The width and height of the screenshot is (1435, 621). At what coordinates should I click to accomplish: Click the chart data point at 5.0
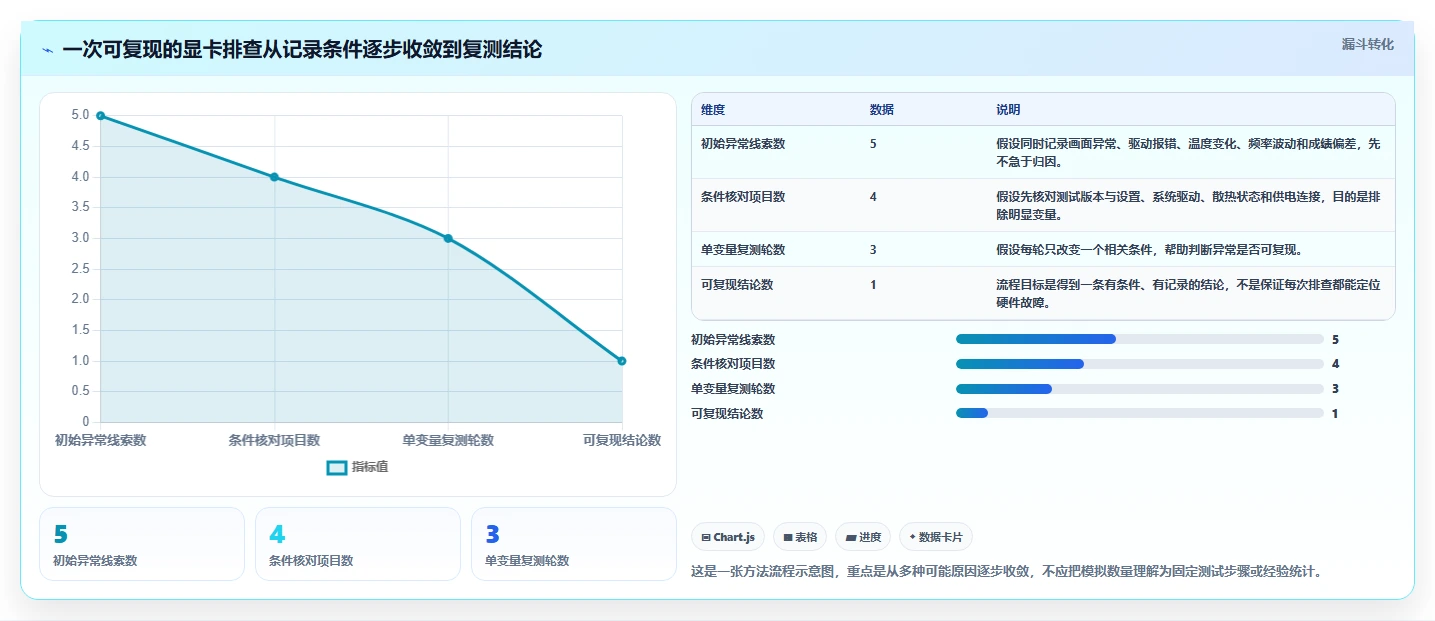(x=100, y=116)
